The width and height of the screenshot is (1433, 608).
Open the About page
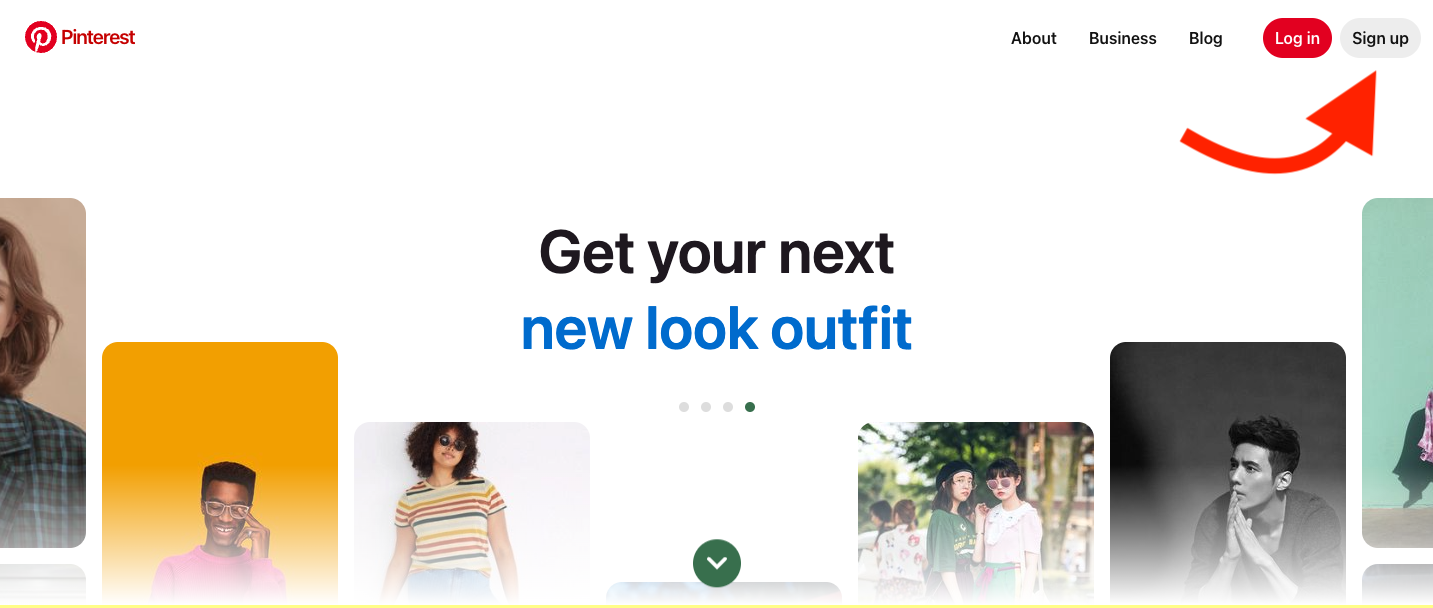pyautogui.click(x=1034, y=38)
